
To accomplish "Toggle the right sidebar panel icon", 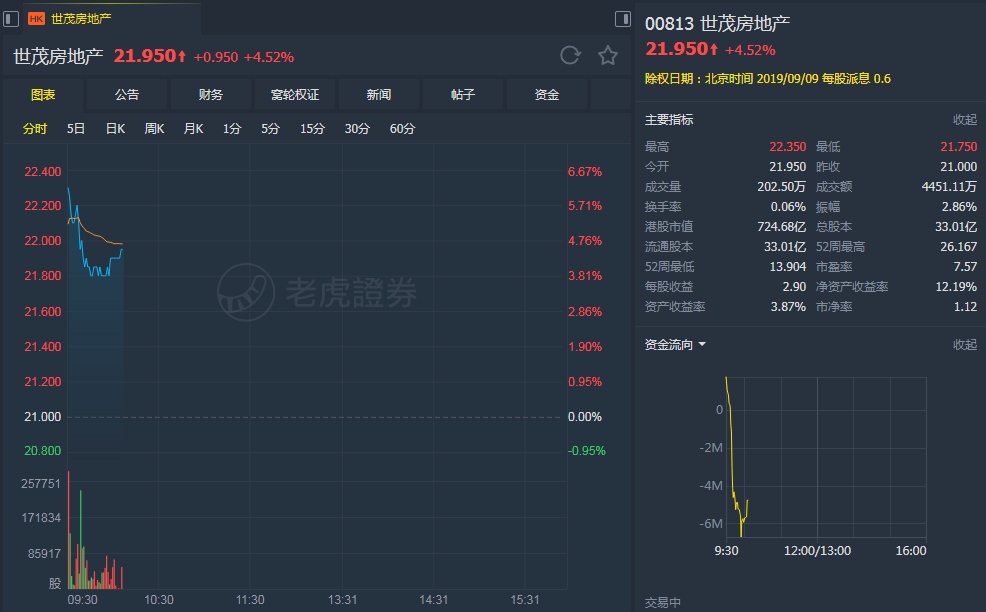I will coord(623,19).
